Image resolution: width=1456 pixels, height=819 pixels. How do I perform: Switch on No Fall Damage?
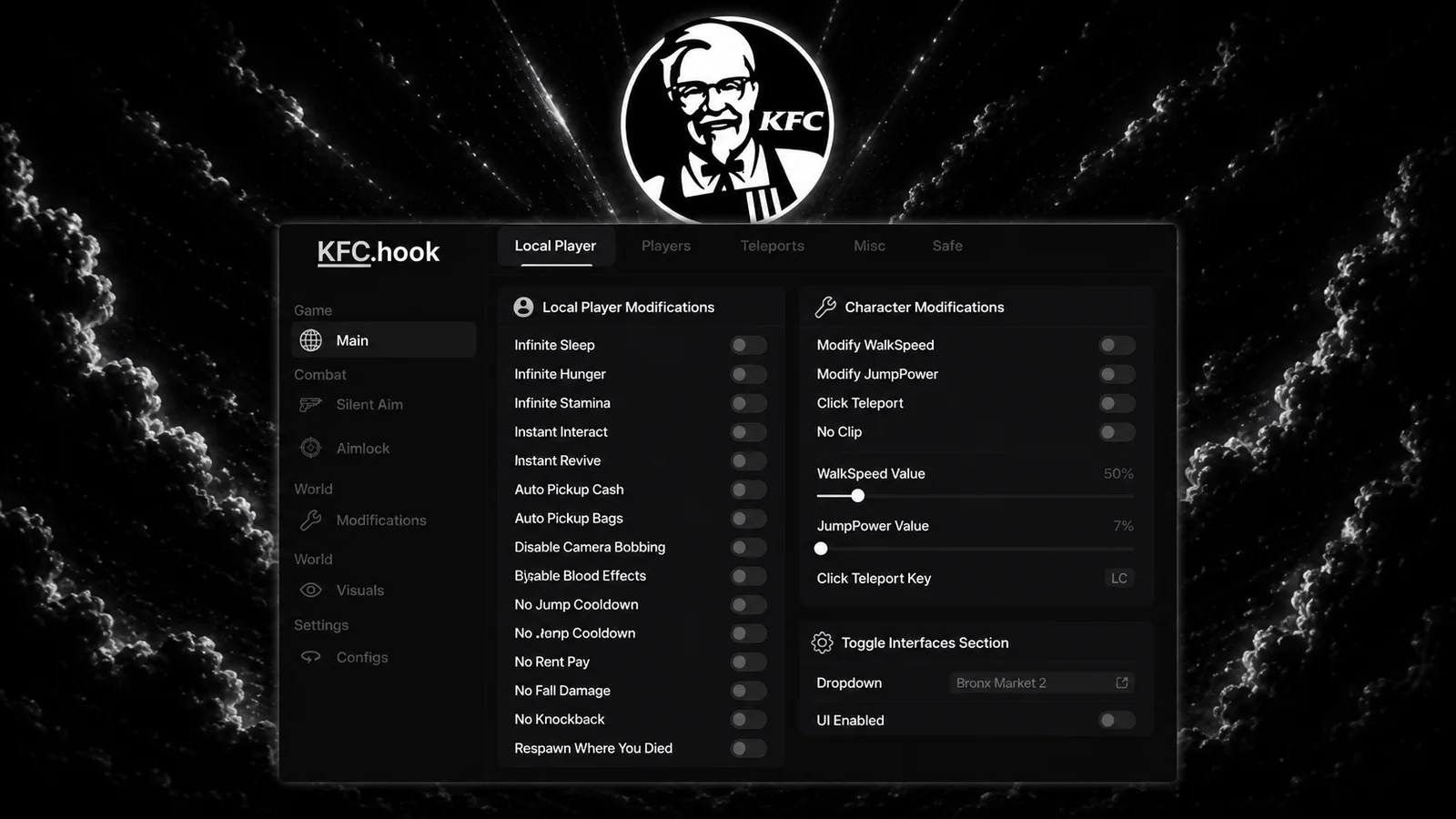click(x=749, y=691)
